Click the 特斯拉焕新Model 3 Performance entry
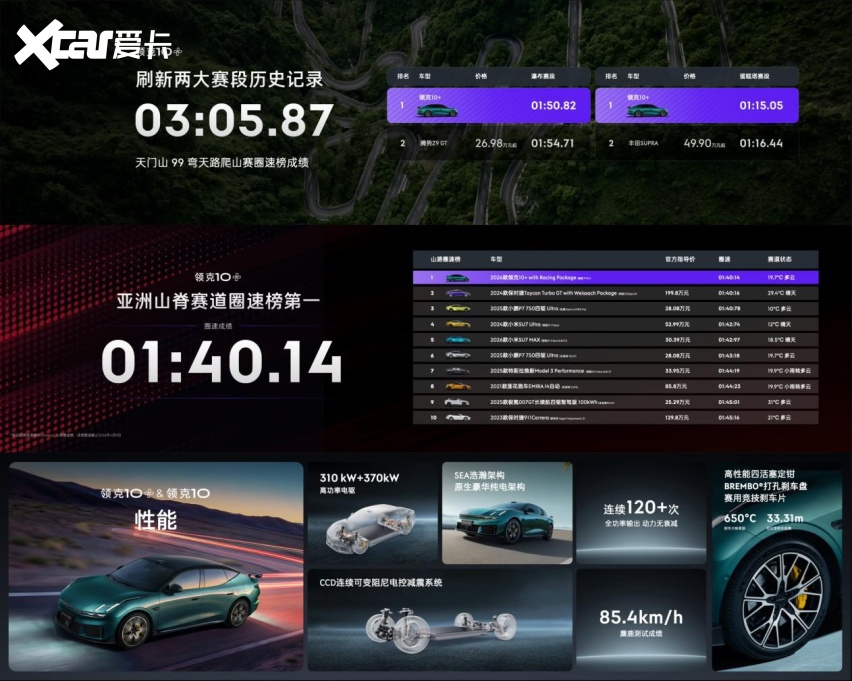The image size is (852, 681). [550, 371]
